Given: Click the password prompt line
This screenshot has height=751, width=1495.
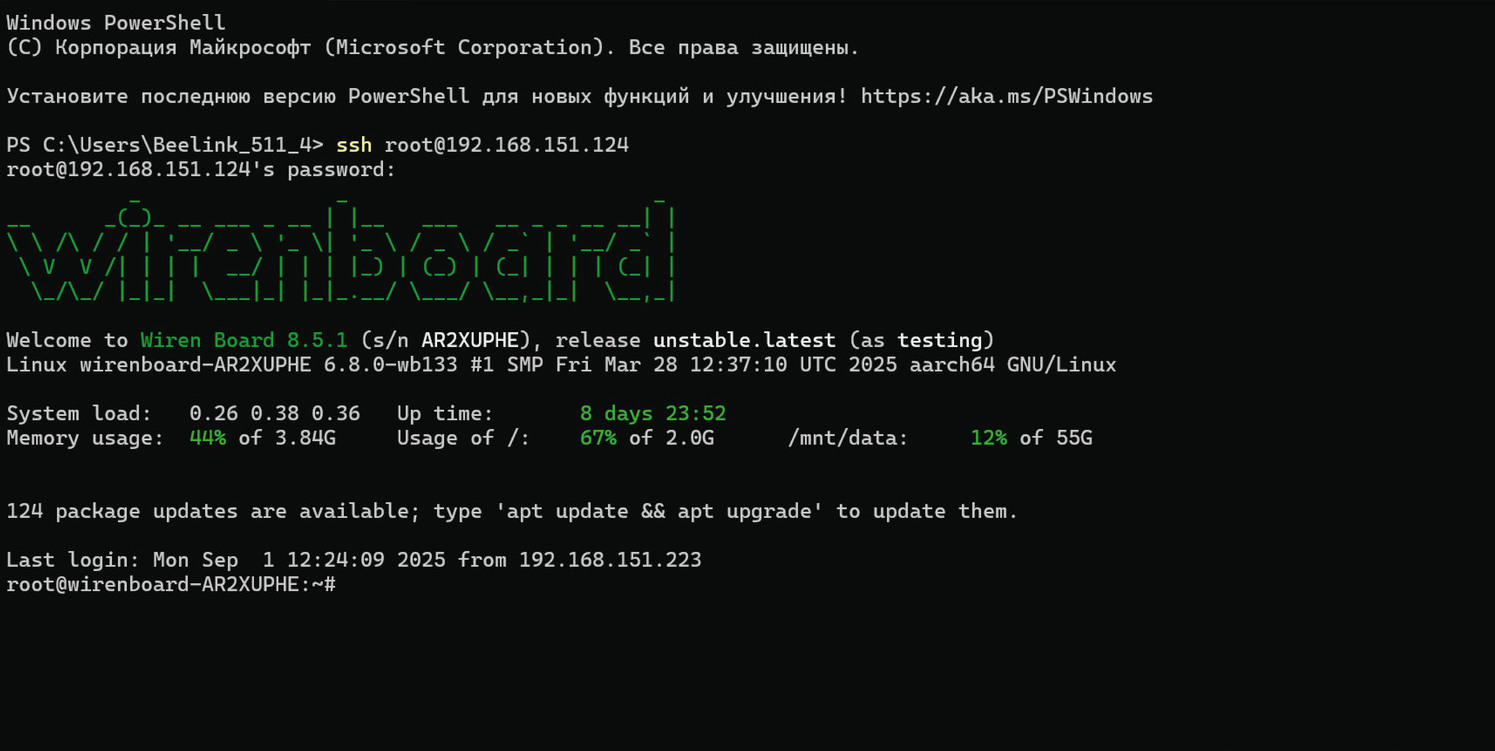Looking at the screenshot, I should pyautogui.click(x=201, y=169).
